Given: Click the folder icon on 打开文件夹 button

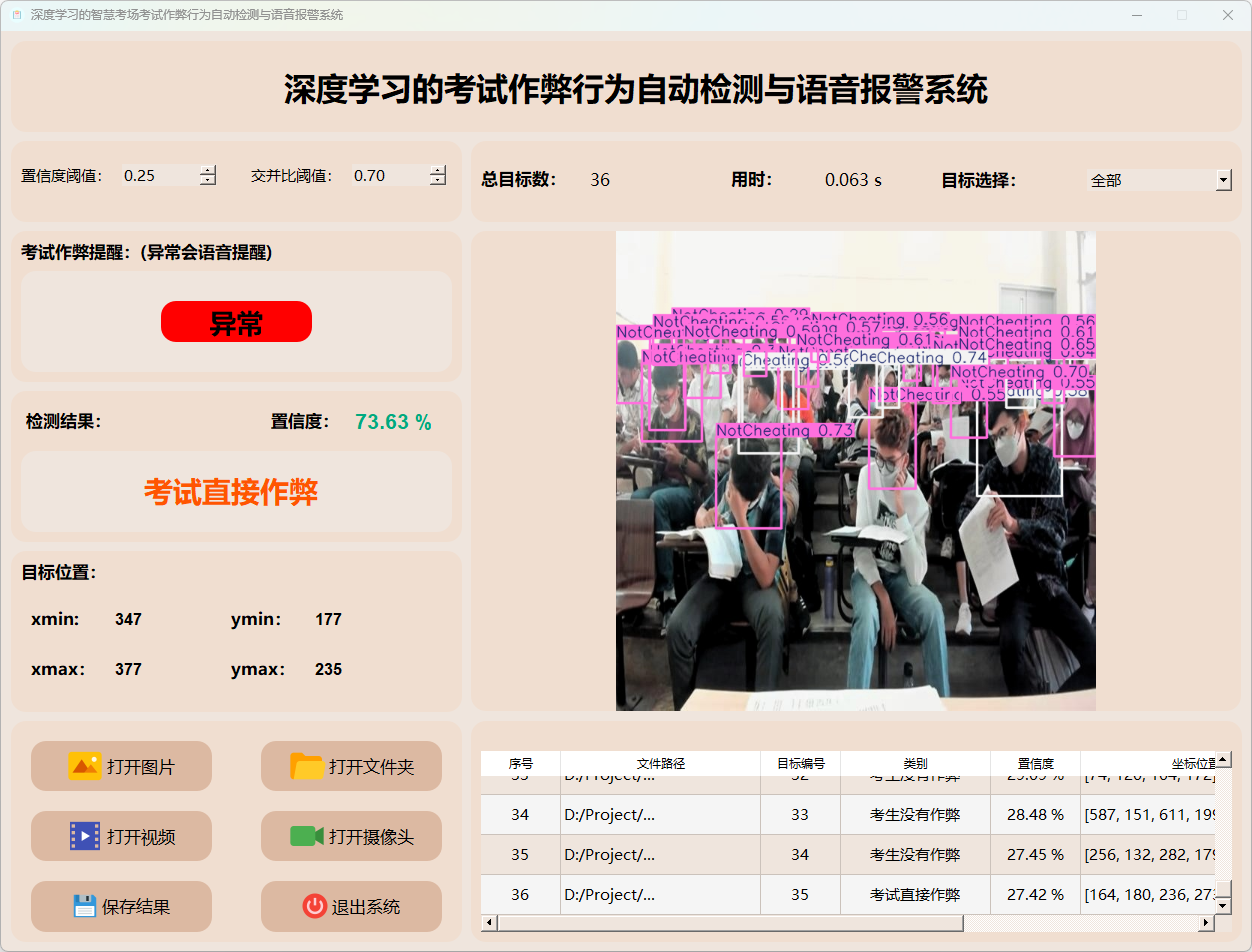Looking at the screenshot, I should click(307, 766).
